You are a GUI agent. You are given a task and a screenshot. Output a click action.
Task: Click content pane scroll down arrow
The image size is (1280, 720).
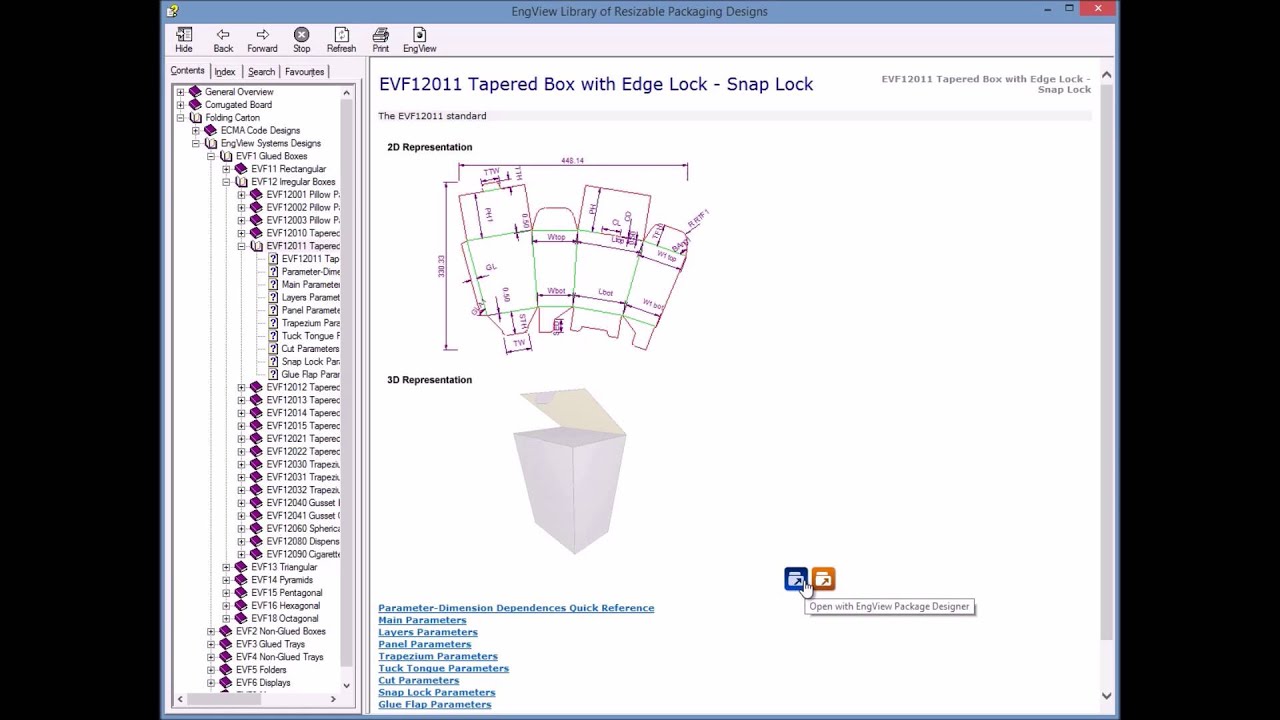[1106, 696]
